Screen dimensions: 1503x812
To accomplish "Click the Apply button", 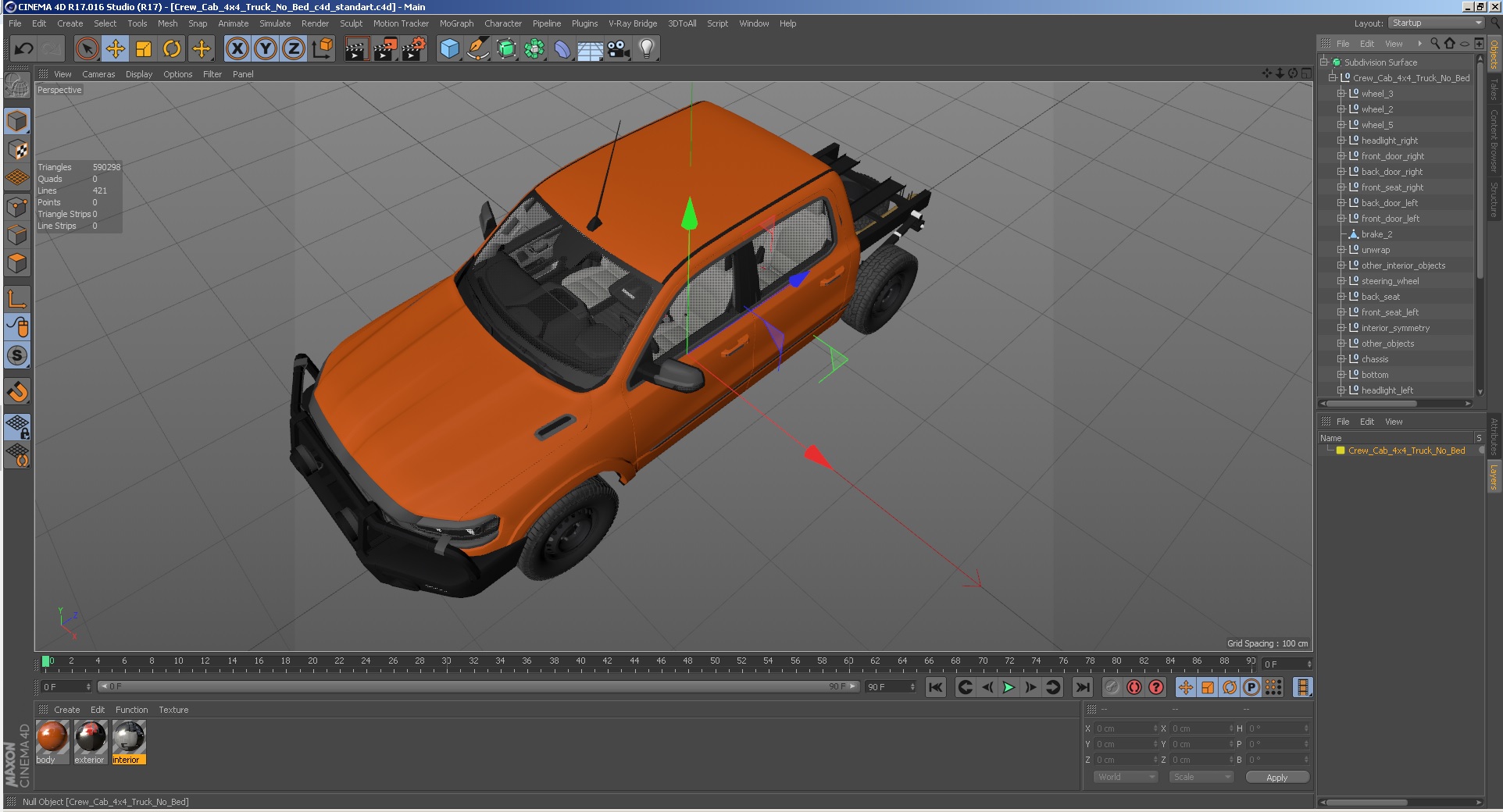I will (1277, 778).
